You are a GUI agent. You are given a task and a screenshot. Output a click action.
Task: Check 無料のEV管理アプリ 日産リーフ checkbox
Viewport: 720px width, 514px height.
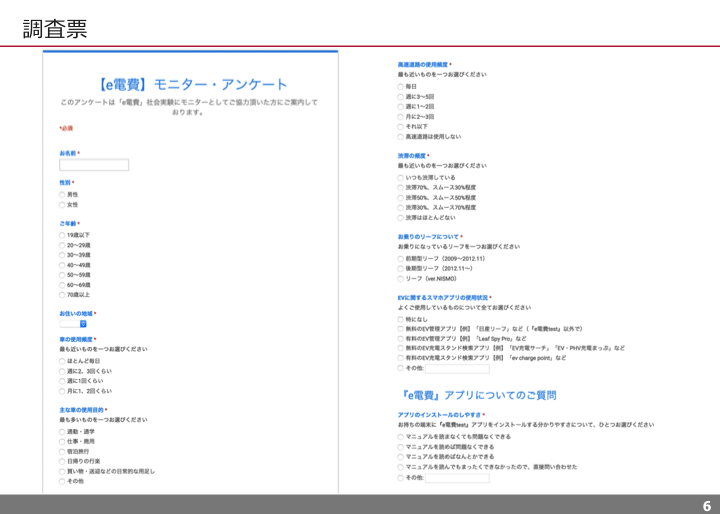point(400,329)
